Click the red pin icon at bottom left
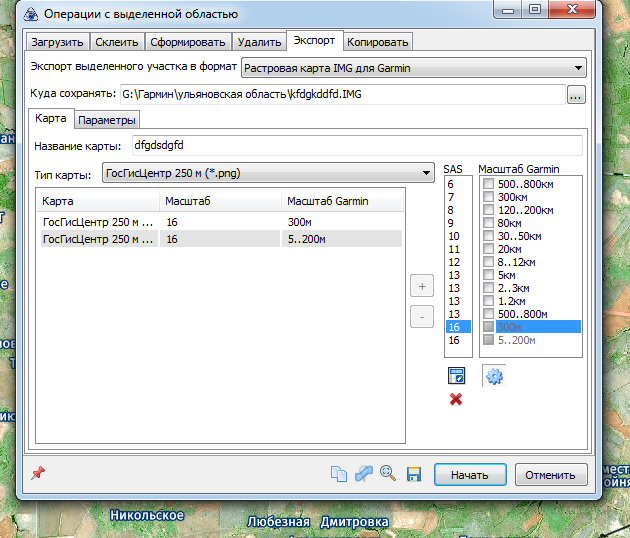630x538 pixels. point(38,473)
